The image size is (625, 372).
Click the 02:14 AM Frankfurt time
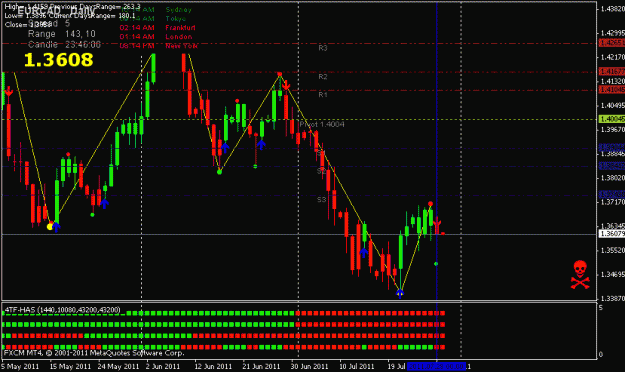pyautogui.click(x=137, y=28)
